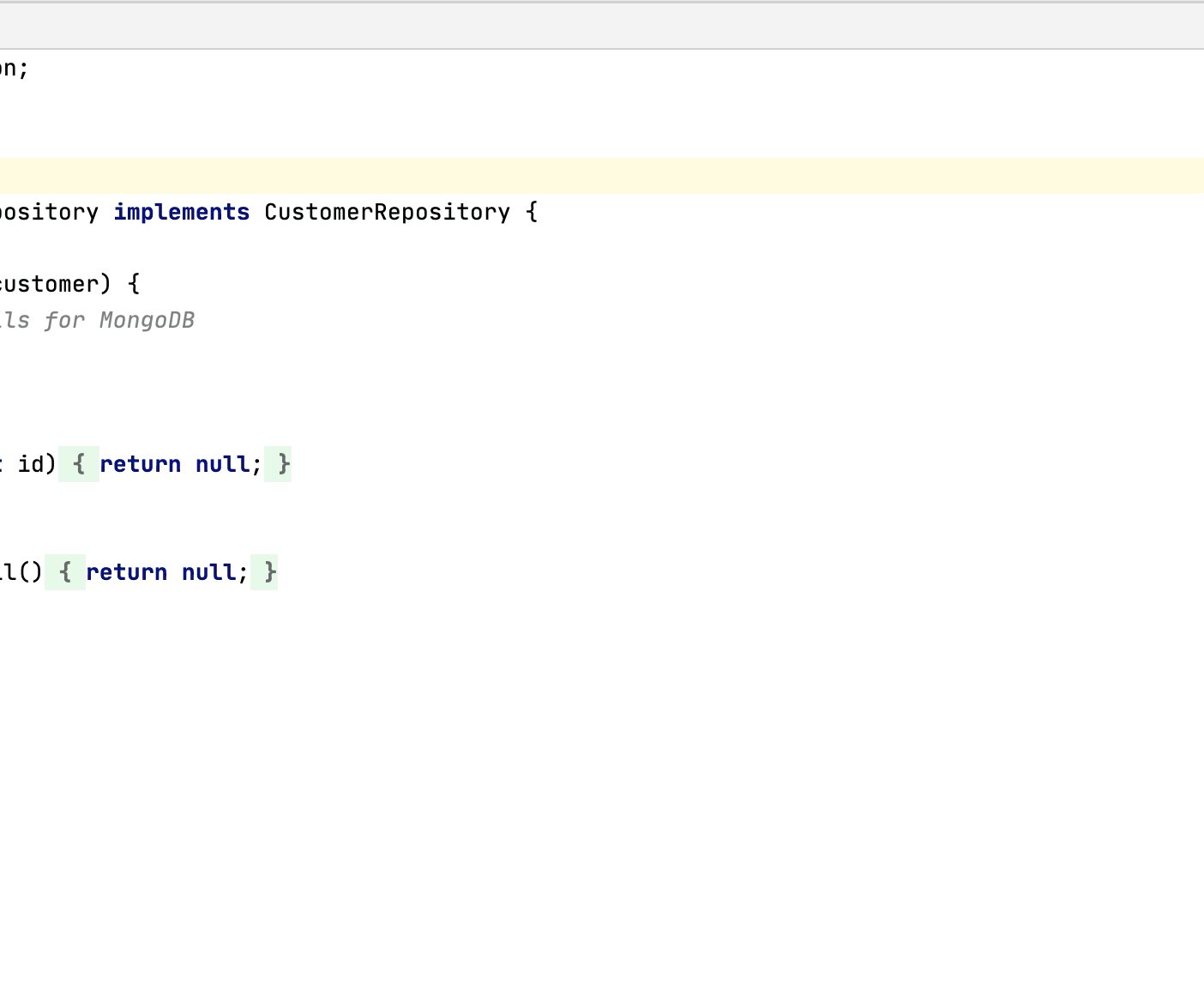Viewport: 1204px width, 990px height.
Task: Click the 'id' parameter name
Action: point(31,464)
